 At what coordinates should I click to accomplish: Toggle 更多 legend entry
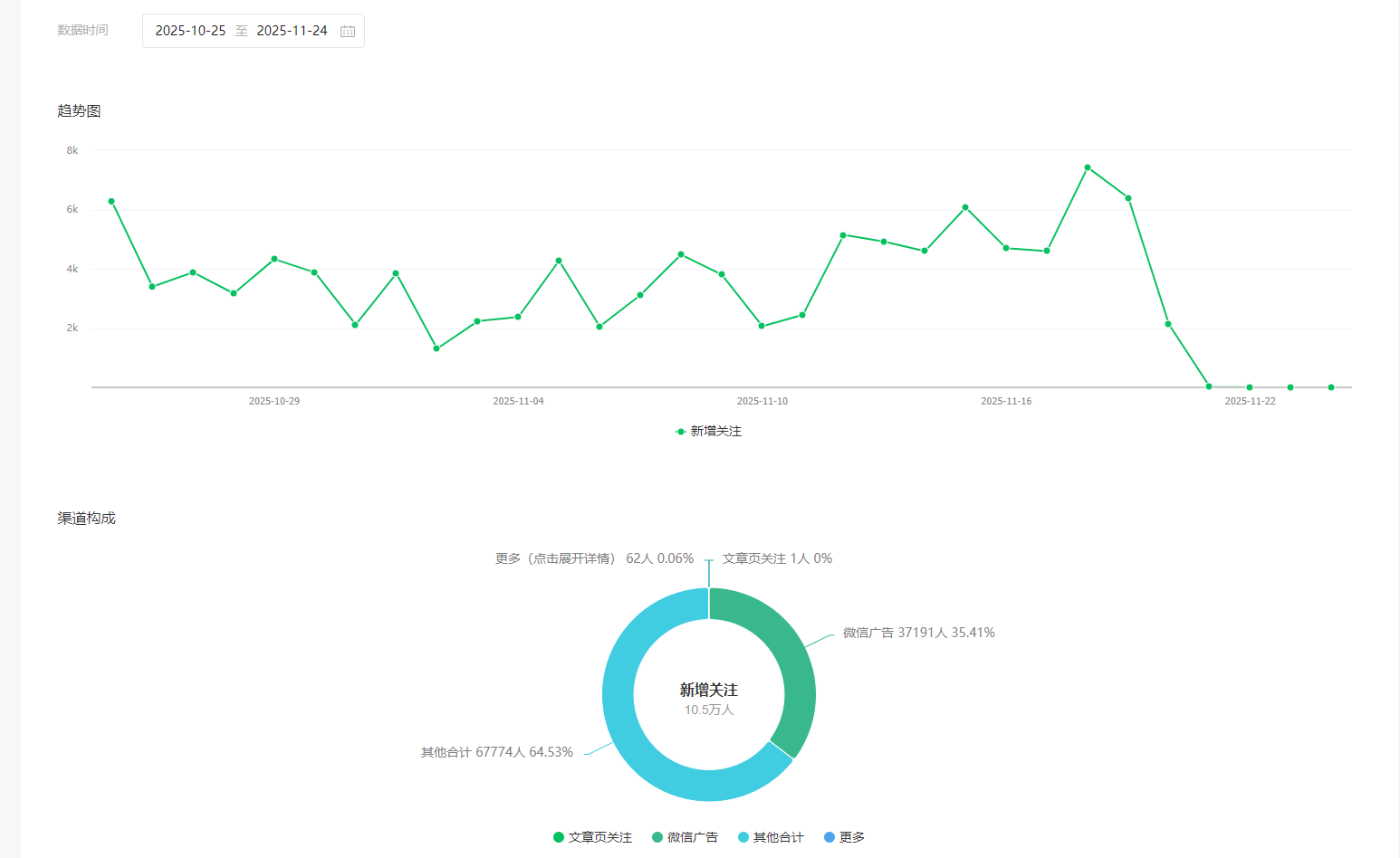coord(844,837)
